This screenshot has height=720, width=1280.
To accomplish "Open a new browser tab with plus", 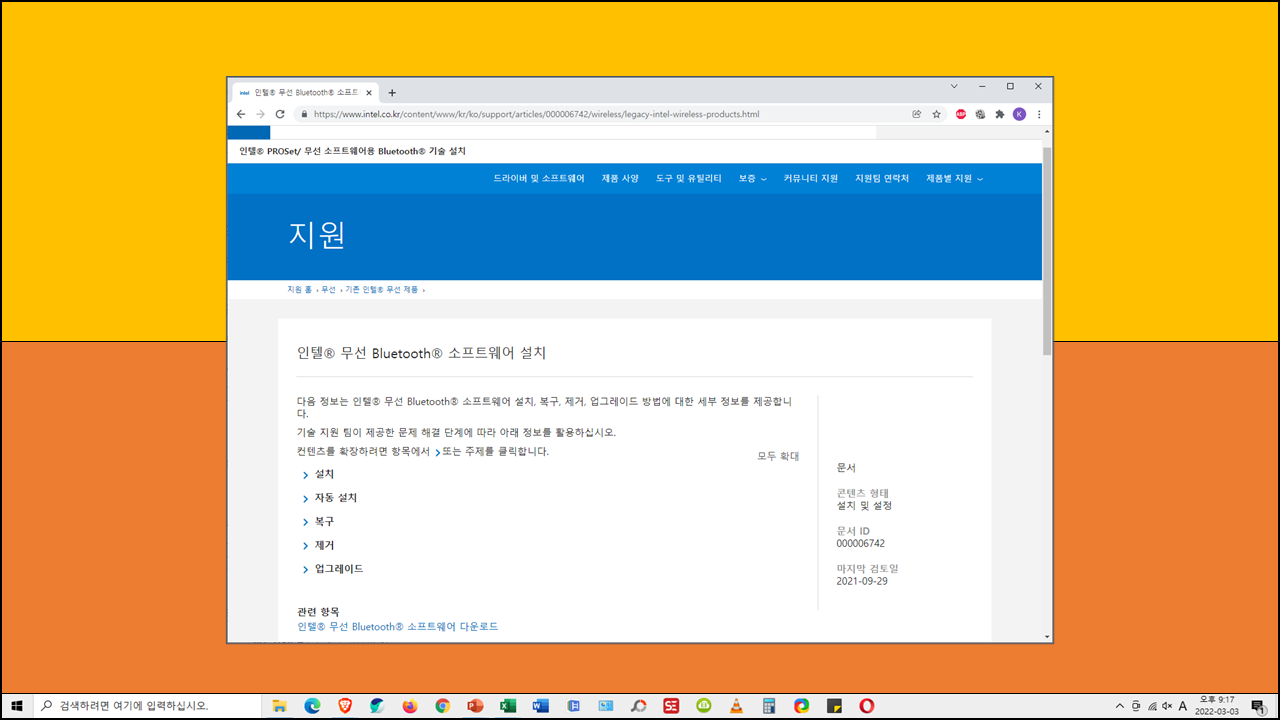I will [x=392, y=92].
